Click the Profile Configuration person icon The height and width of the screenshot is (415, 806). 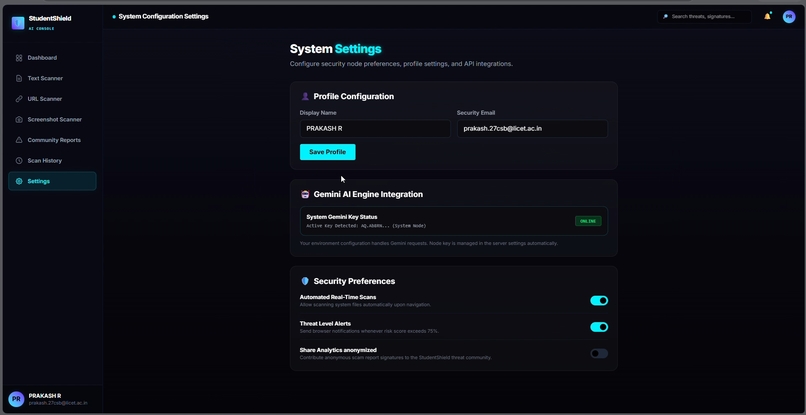[305, 96]
